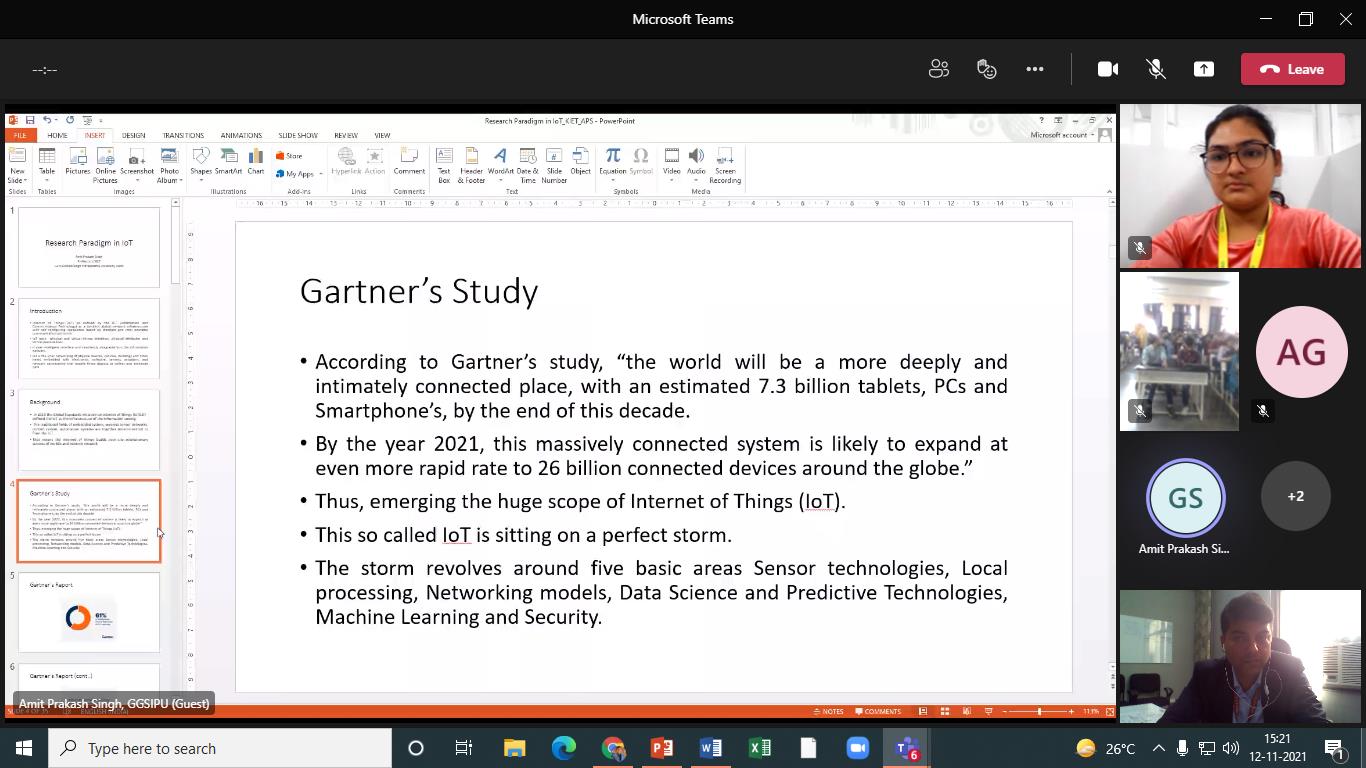The width and height of the screenshot is (1366, 768).
Task: Click the SmartArt icon in the ribbon
Action: (x=229, y=158)
